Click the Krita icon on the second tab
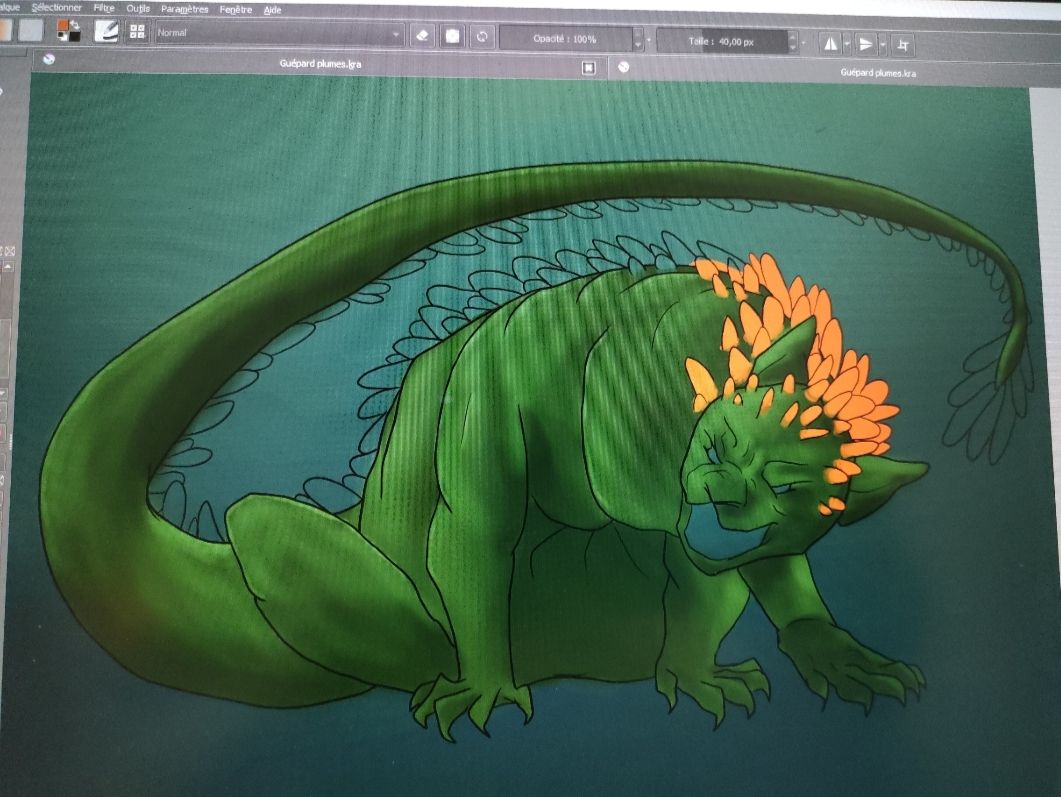1061x797 pixels. pyautogui.click(x=624, y=67)
